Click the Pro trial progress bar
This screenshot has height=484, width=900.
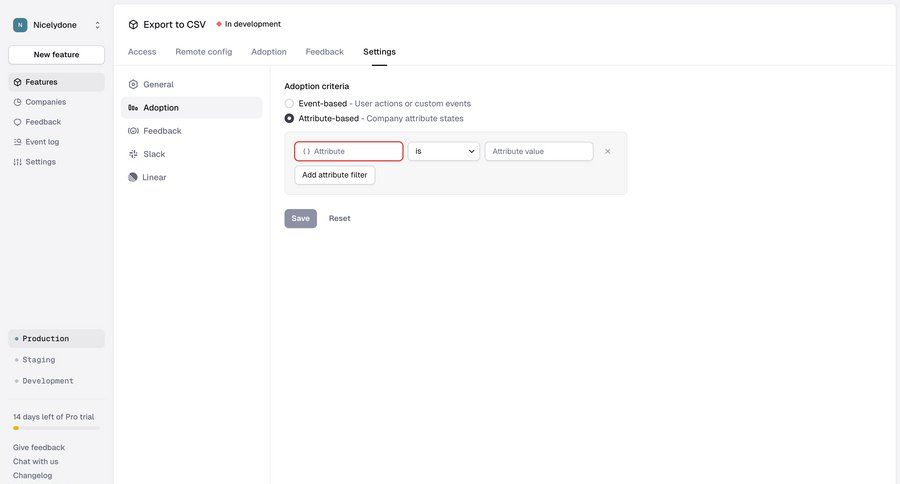pyautogui.click(x=56, y=428)
